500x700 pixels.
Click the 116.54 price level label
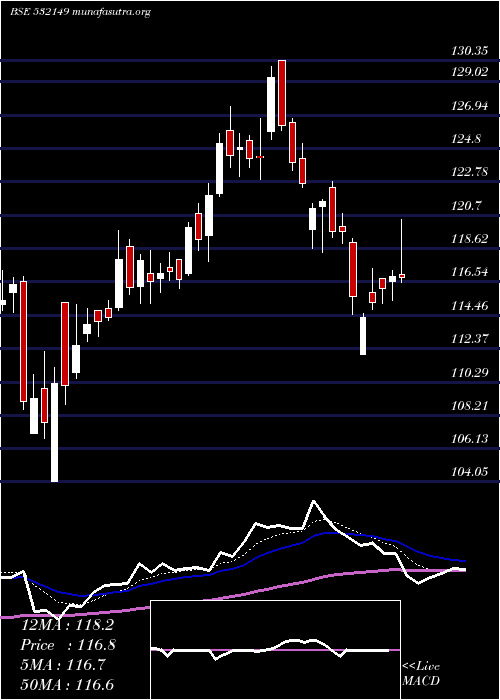469,272
